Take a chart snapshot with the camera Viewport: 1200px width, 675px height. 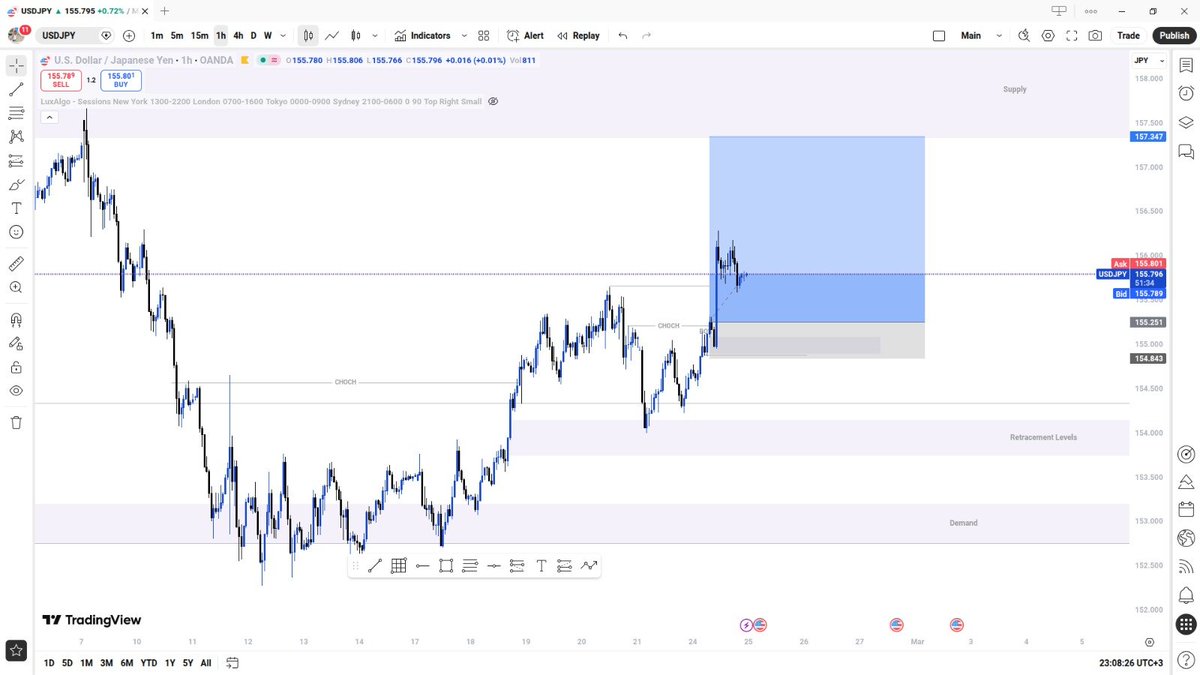point(1096,35)
